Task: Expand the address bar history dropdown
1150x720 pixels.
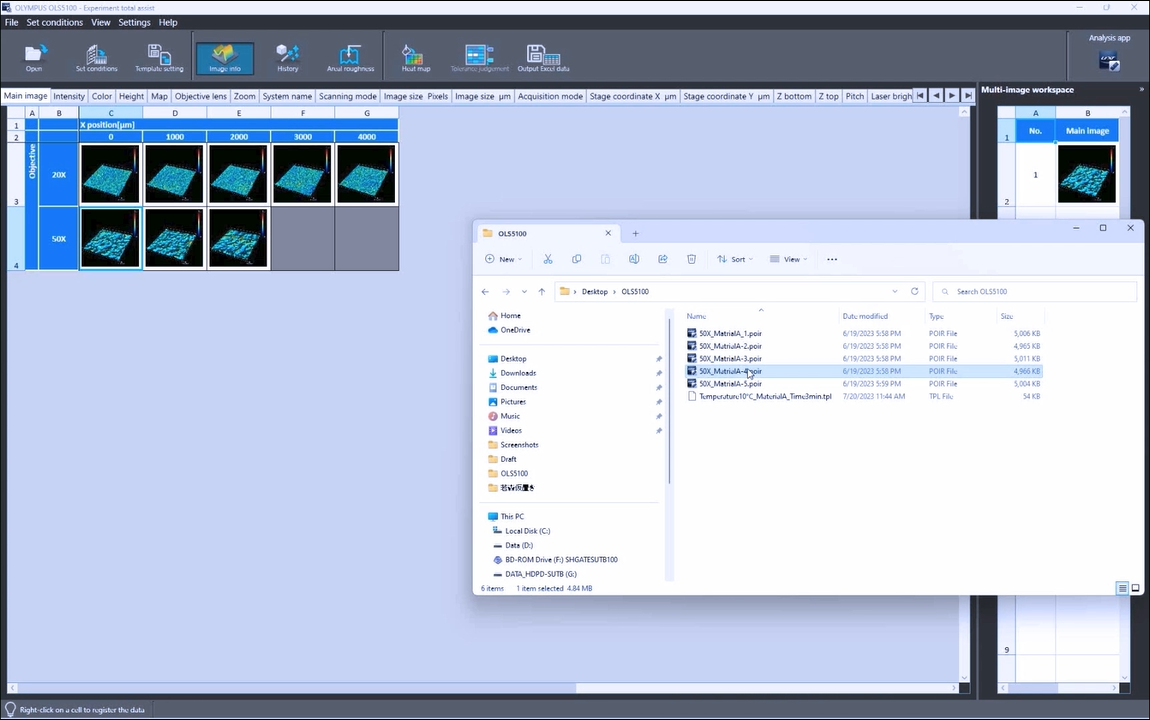Action: (x=895, y=291)
